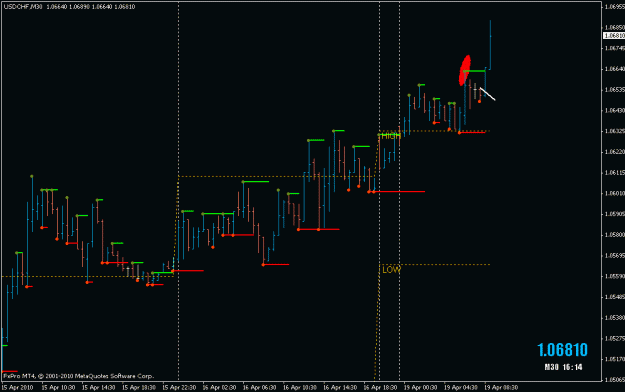Select the LOW label on the chart
This screenshot has height=392, width=625.
pos(391,270)
